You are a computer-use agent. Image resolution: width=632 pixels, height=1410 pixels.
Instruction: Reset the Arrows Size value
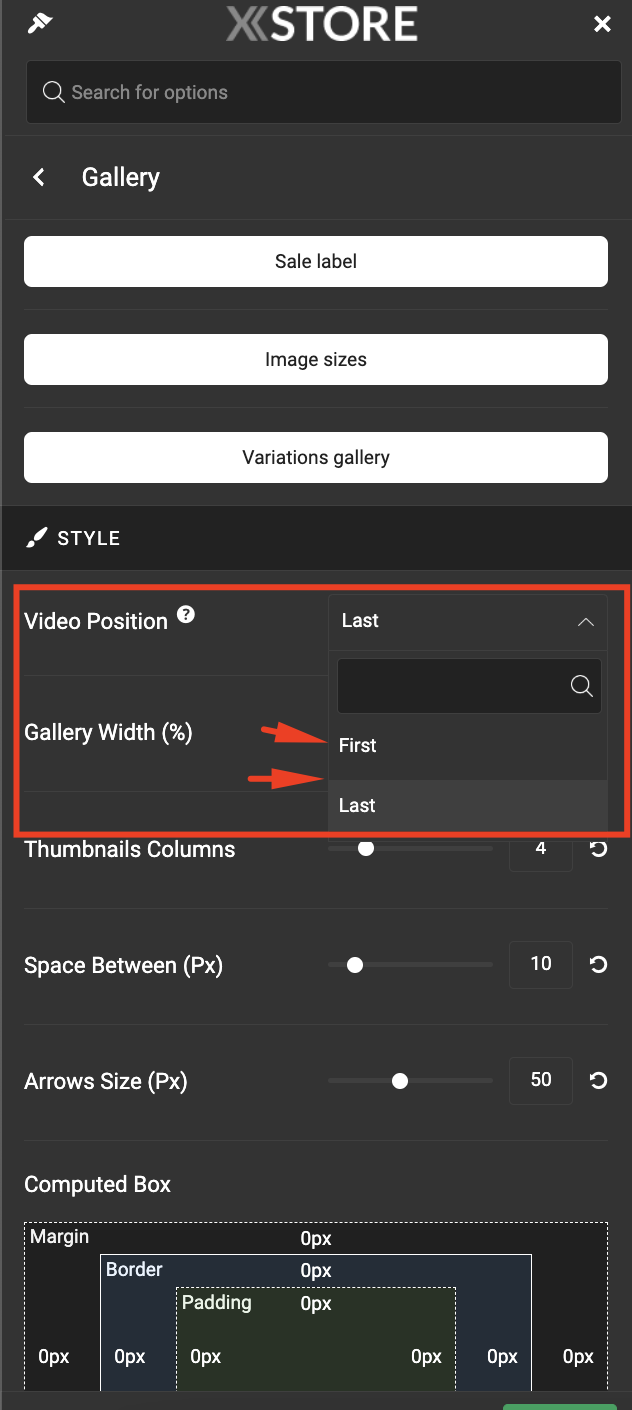[598, 1080]
